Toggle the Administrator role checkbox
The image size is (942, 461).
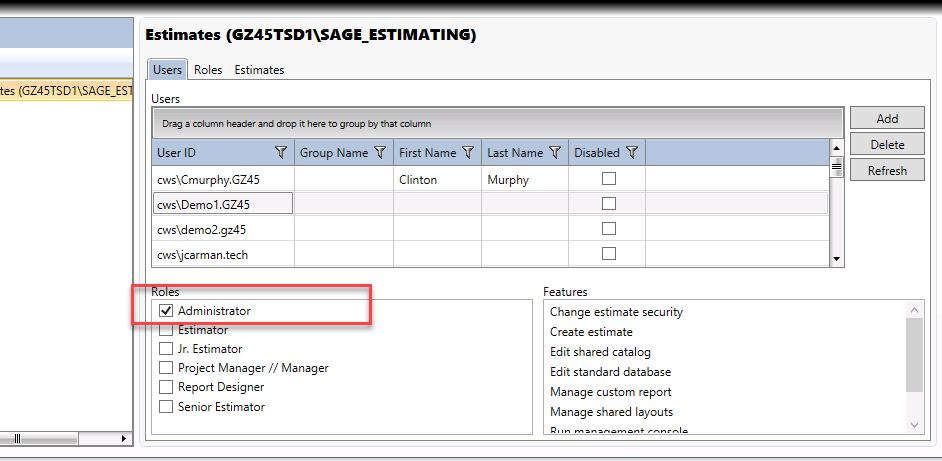click(166, 311)
